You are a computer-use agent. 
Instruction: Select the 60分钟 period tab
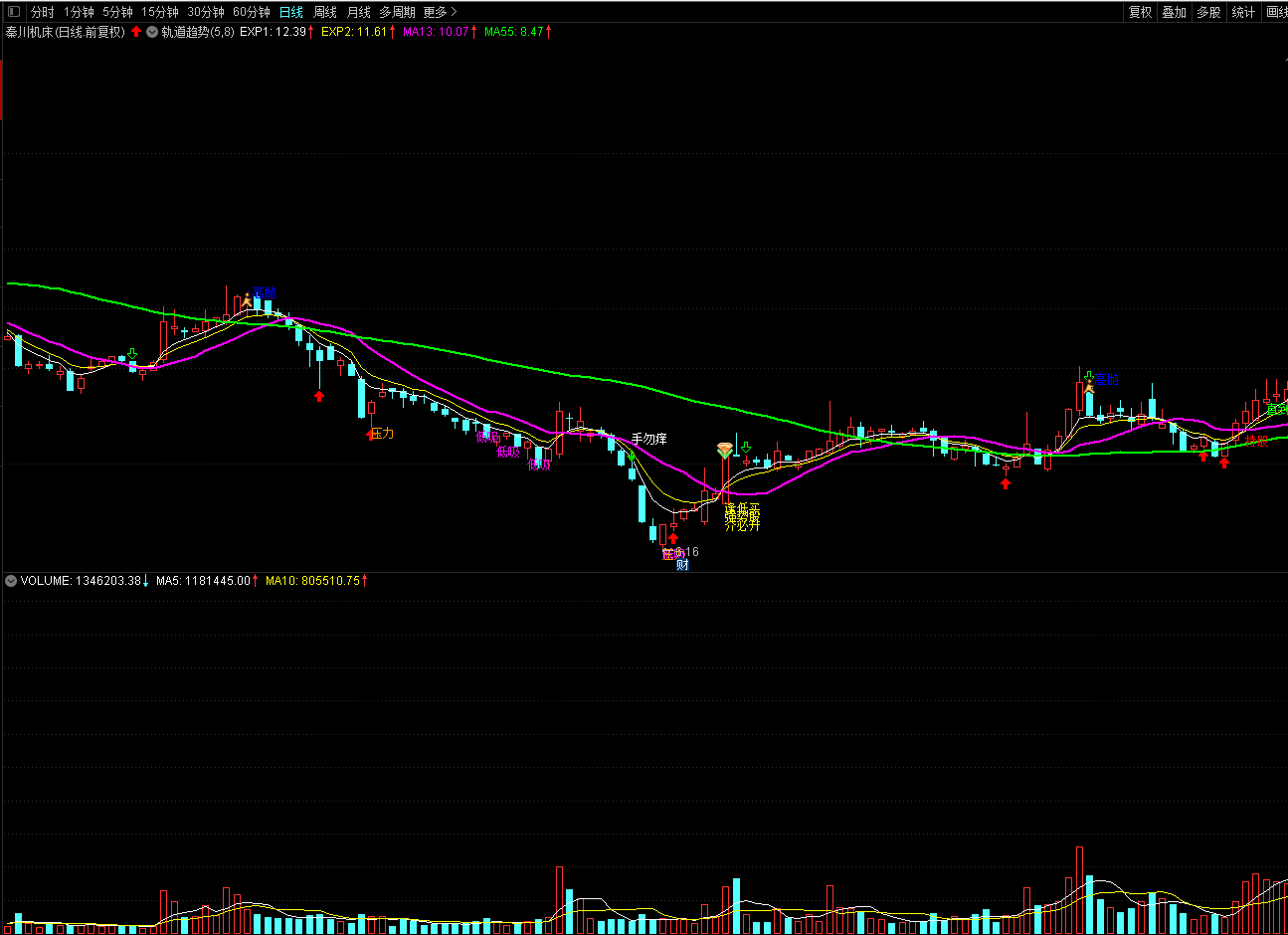[x=252, y=12]
